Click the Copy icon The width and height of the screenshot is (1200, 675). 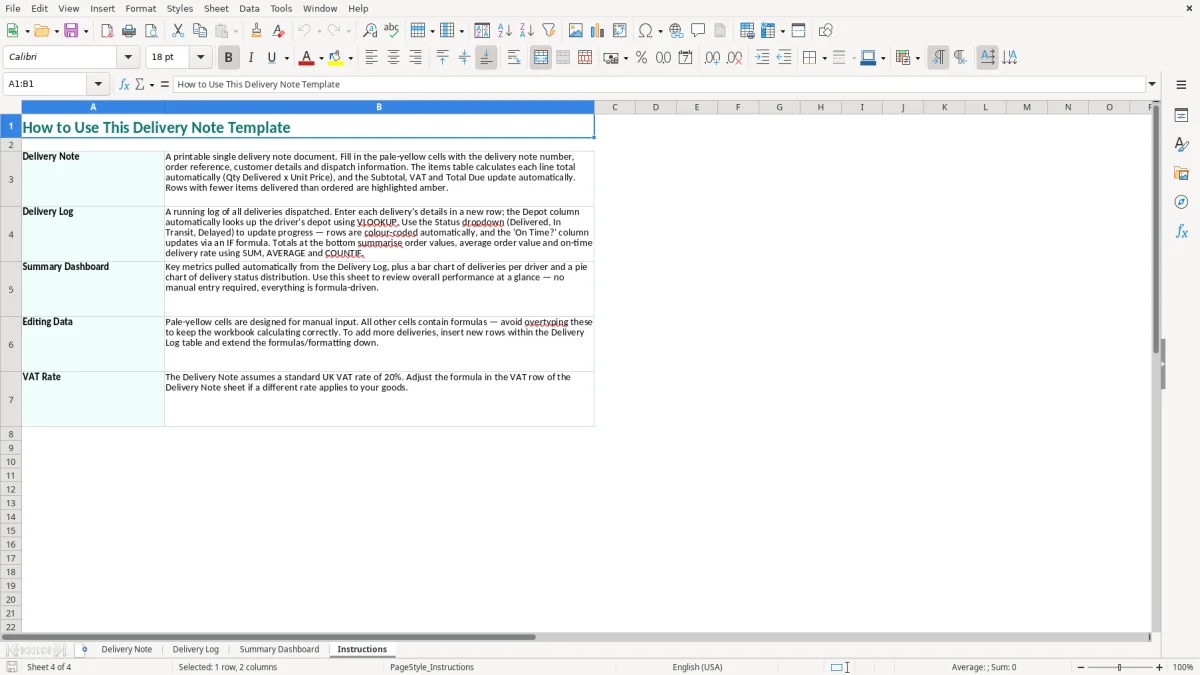point(200,31)
